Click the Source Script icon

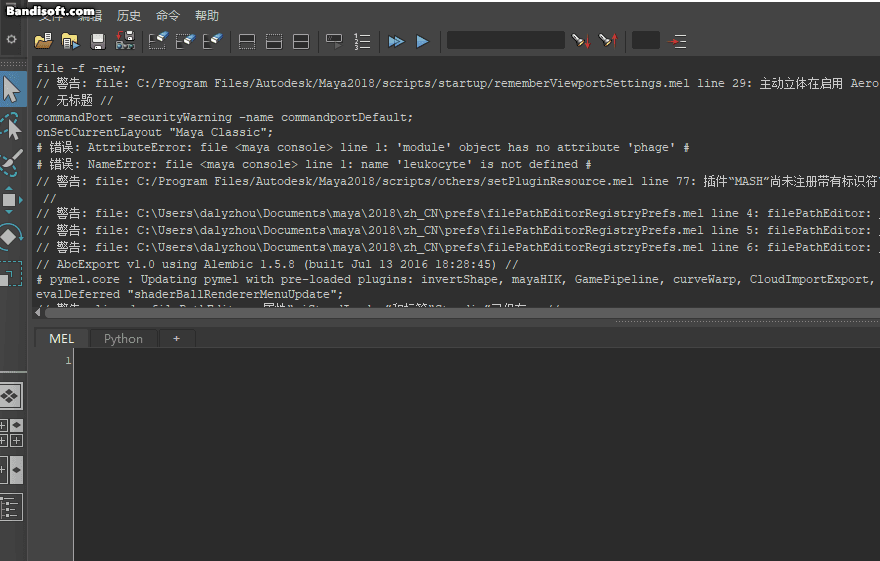[70, 41]
